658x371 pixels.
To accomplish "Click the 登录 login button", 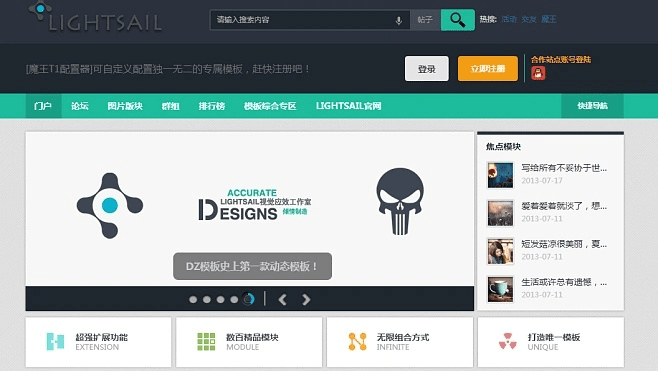I will tap(427, 68).
